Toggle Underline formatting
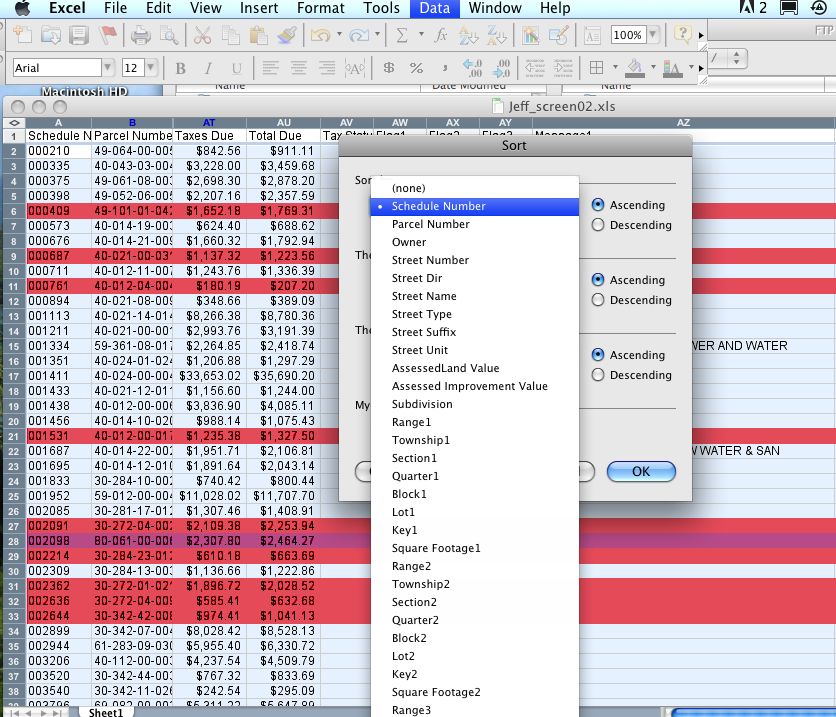This screenshot has height=717, width=836. point(237,68)
